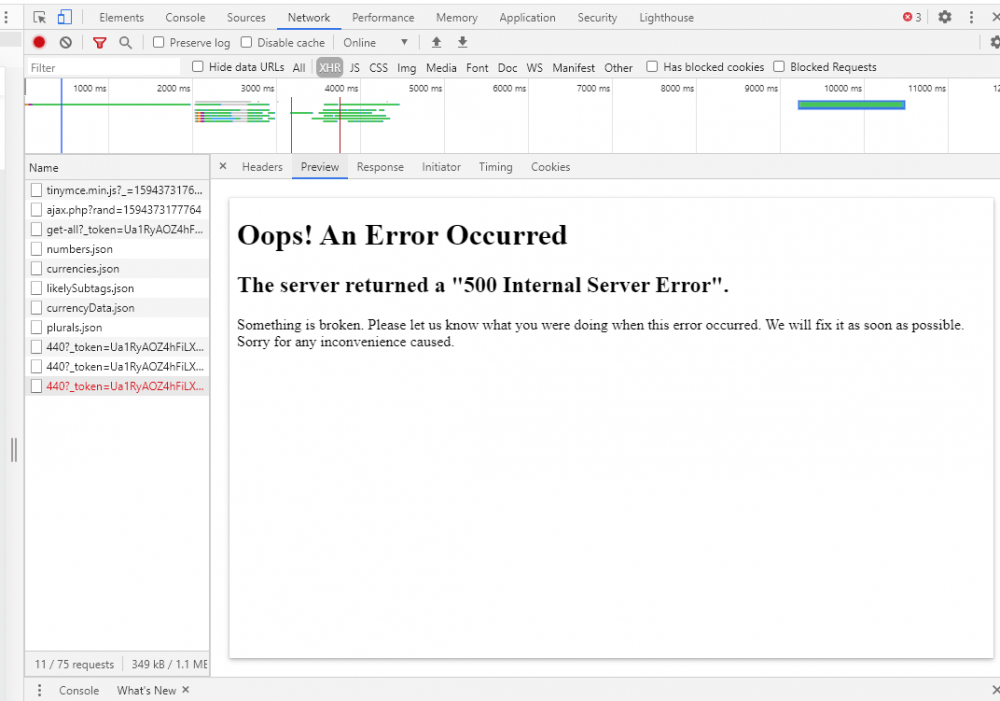Open the Console panel tab
The image size is (1000, 701).
tap(185, 17)
